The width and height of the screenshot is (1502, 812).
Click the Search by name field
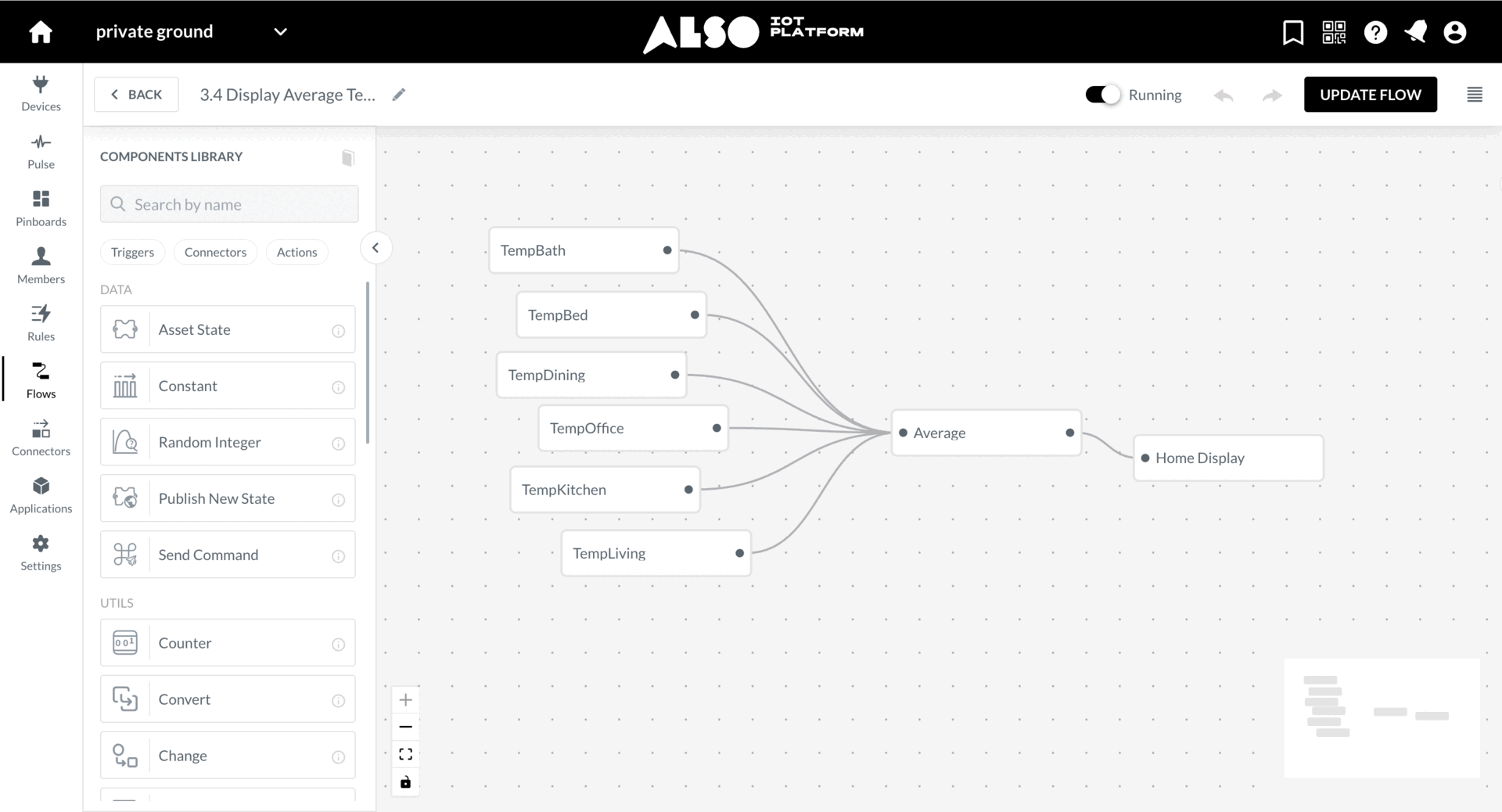click(229, 204)
